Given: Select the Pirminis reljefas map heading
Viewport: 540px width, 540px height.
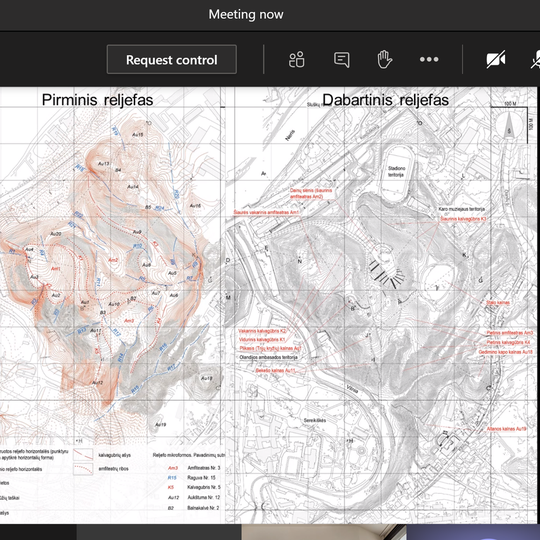Looking at the screenshot, I should tap(97, 100).
